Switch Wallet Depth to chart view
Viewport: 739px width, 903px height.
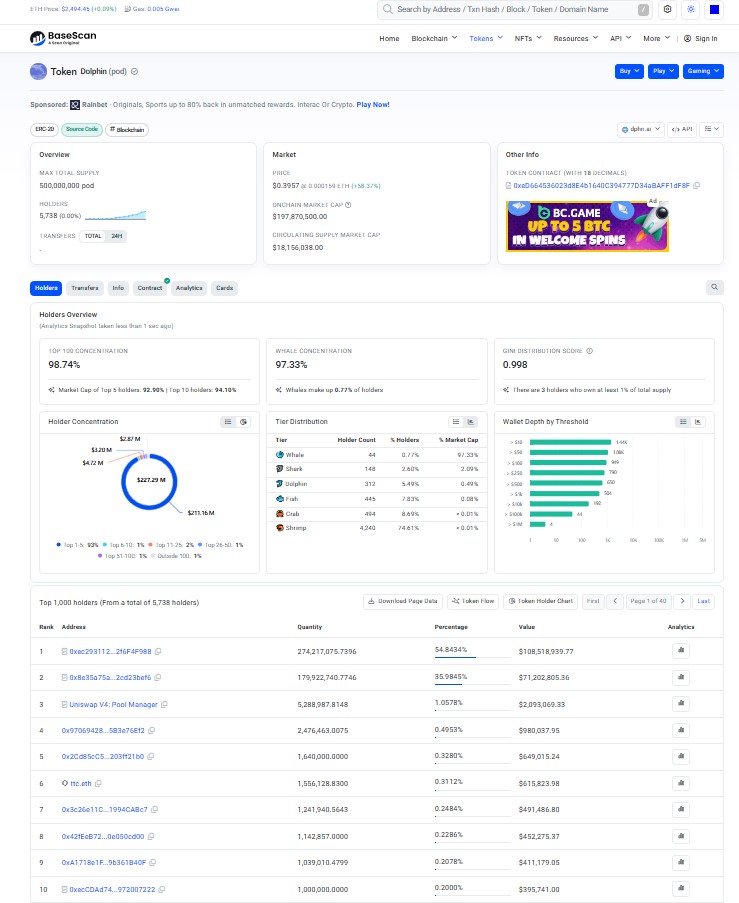pos(698,422)
